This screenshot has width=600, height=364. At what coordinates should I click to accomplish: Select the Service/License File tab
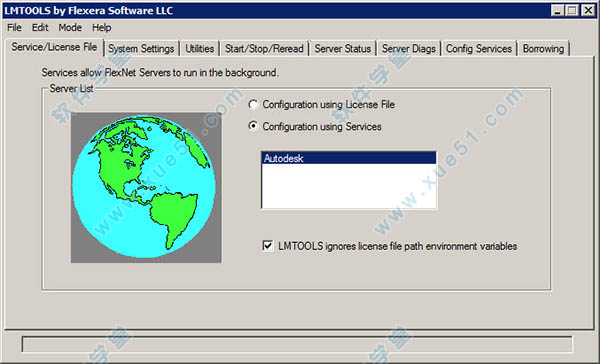pos(54,47)
